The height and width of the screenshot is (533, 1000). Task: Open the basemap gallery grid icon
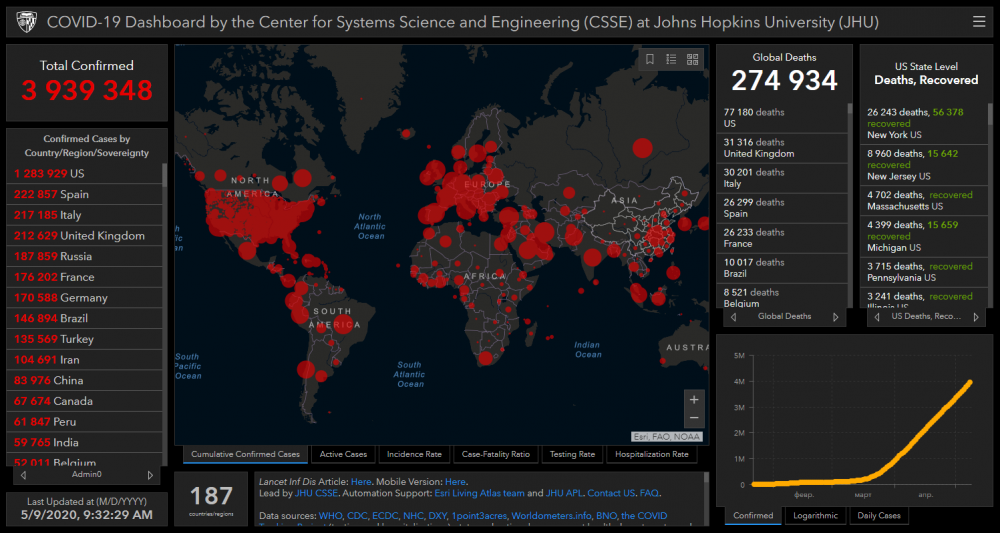pos(693,59)
